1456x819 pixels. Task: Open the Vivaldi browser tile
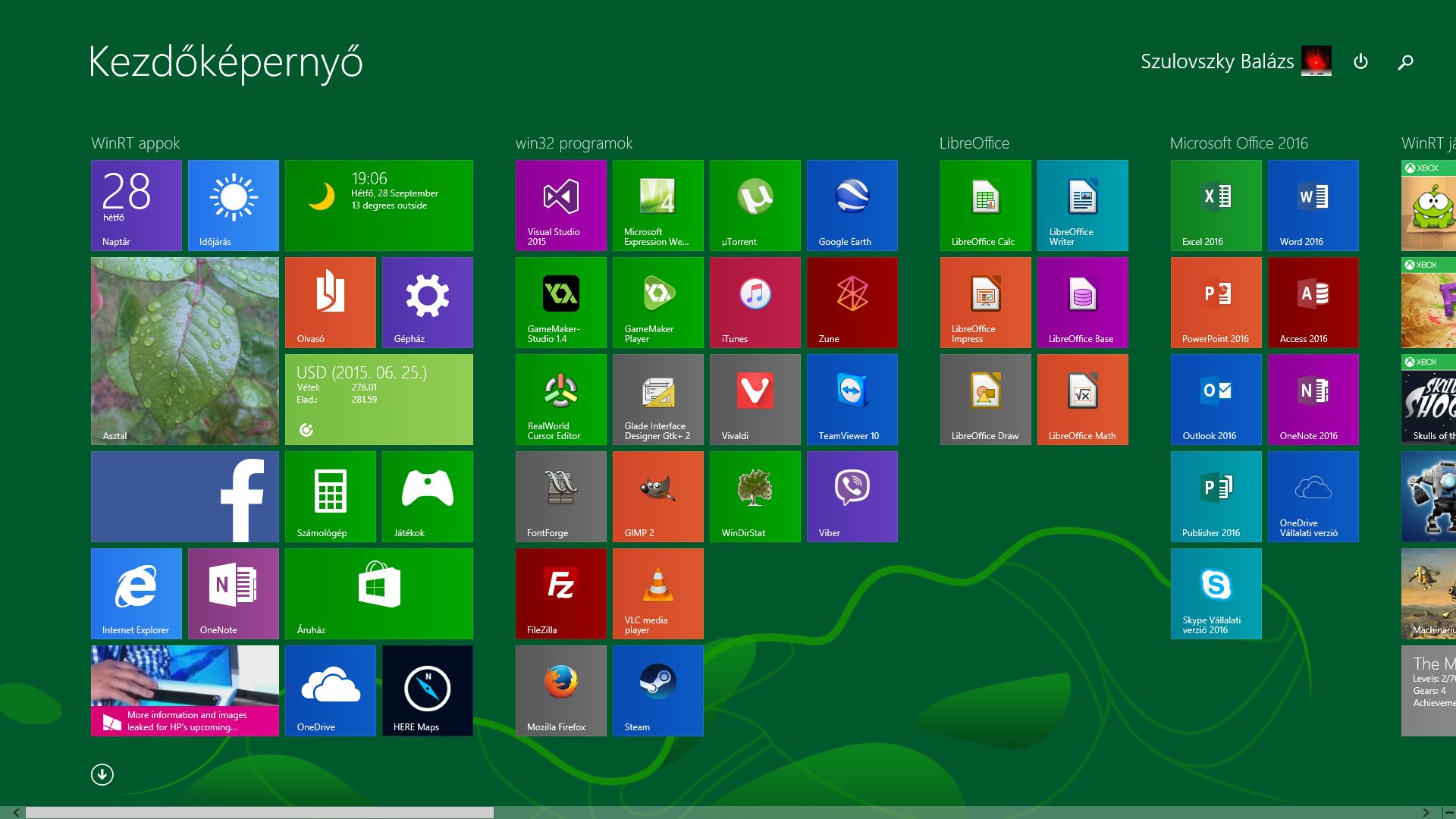(755, 400)
